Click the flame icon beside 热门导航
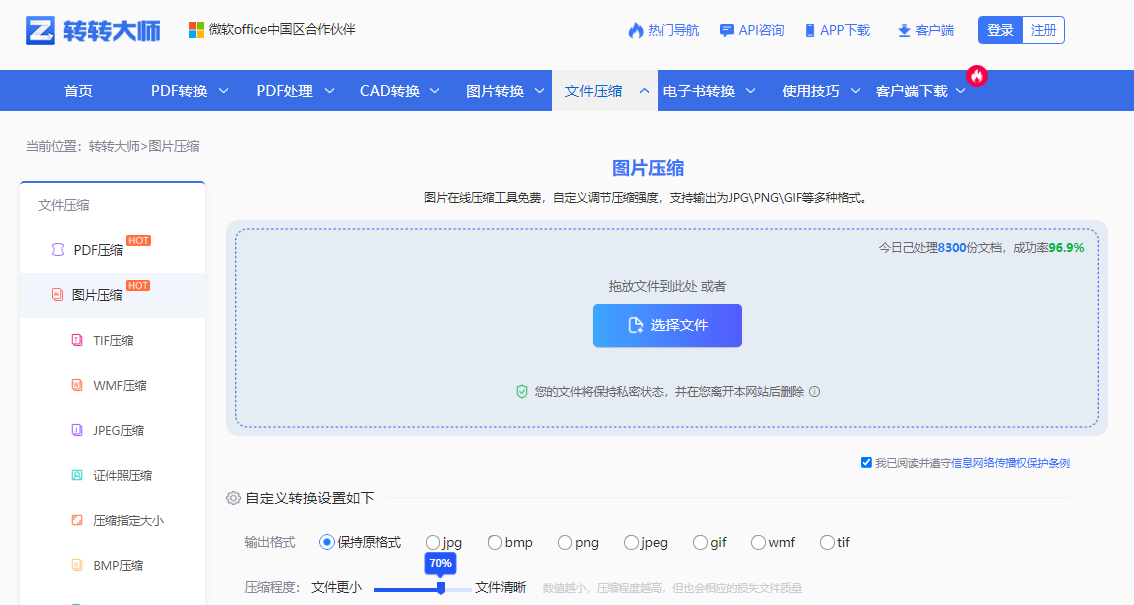The width and height of the screenshot is (1134, 605). 636,30
